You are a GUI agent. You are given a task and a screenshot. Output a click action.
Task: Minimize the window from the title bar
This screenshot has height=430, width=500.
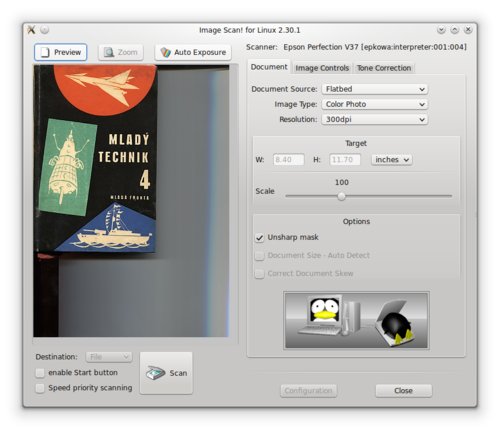(441, 30)
